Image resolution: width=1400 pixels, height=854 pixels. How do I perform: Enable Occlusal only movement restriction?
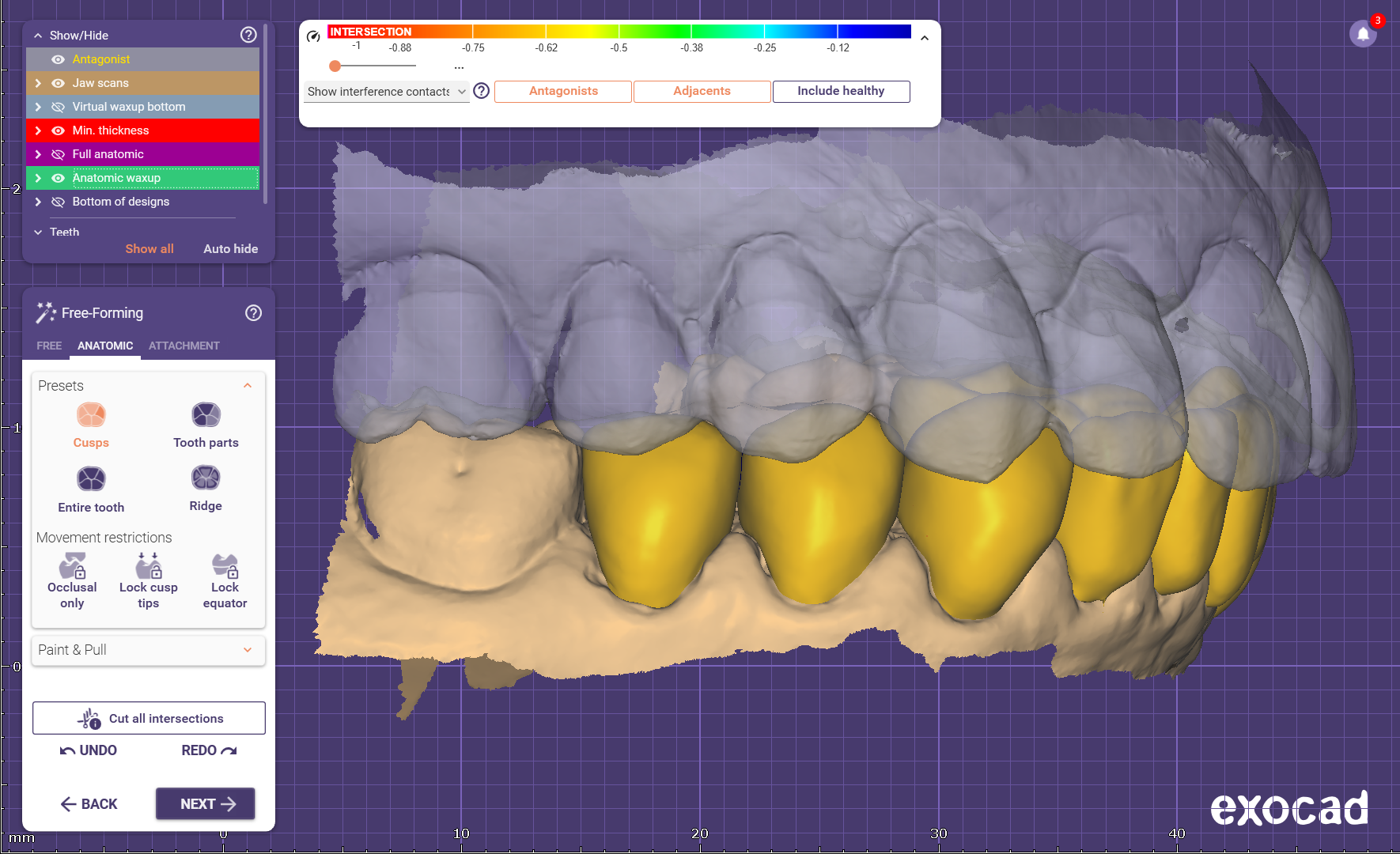[x=72, y=566]
